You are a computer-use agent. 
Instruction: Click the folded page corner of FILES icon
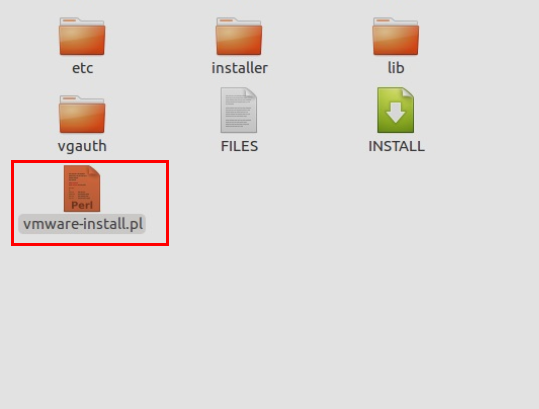pyautogui.click(x=251, y=93)
